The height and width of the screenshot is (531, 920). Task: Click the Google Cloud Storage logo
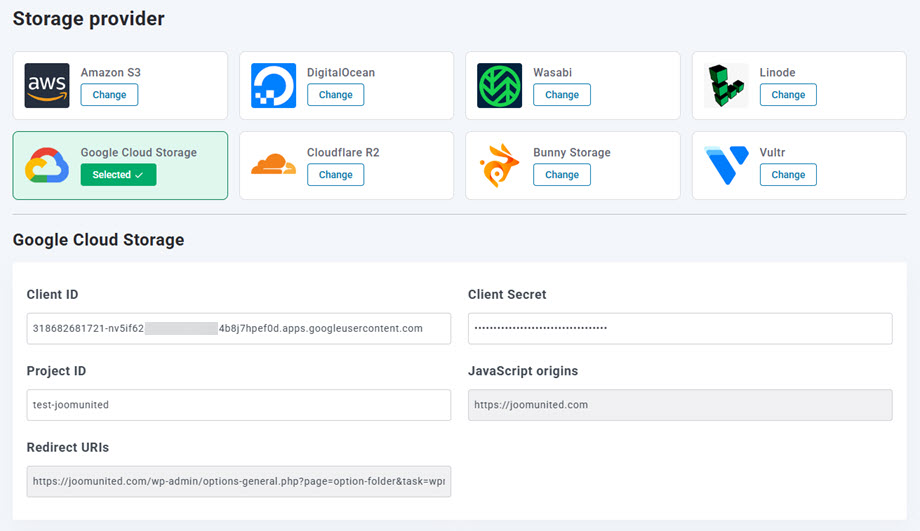47,166
